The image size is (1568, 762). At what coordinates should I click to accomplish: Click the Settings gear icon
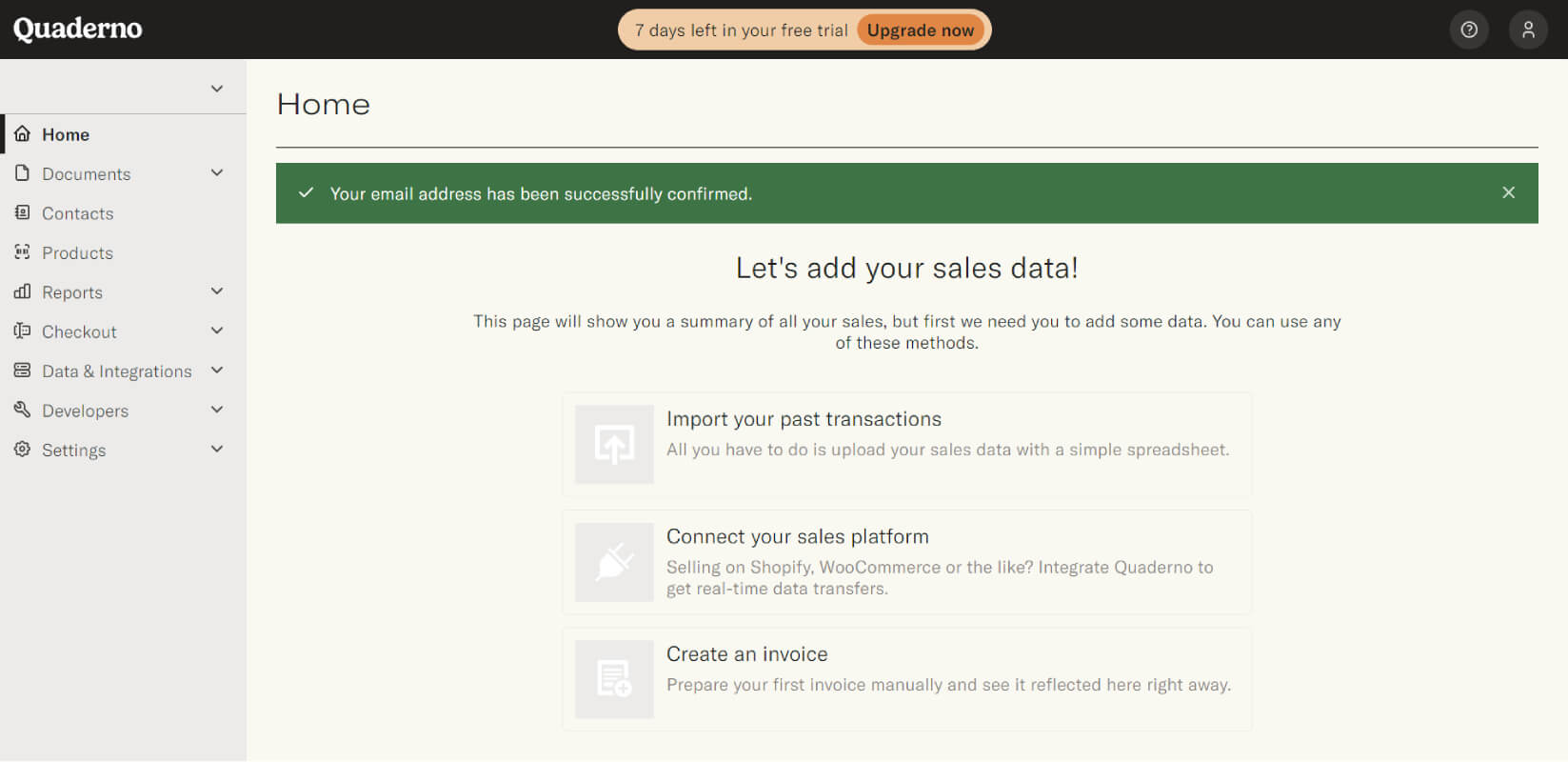[22, 449]
